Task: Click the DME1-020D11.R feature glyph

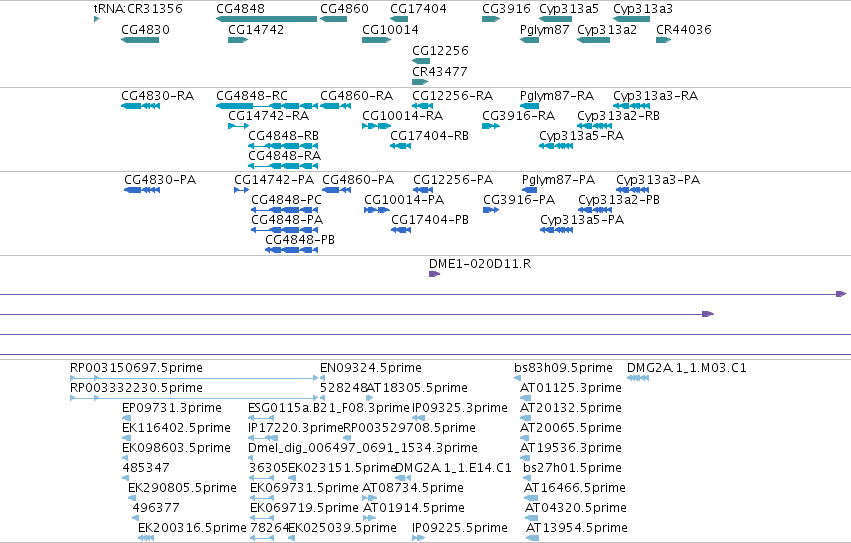Action: click(x=434, y=274)
